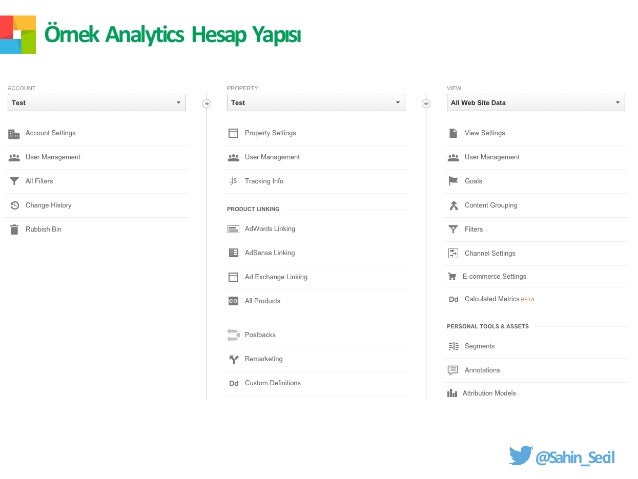
Task: Click the PERSONAL TOOLS & ASSETS heading
Action: coord(487,326)
